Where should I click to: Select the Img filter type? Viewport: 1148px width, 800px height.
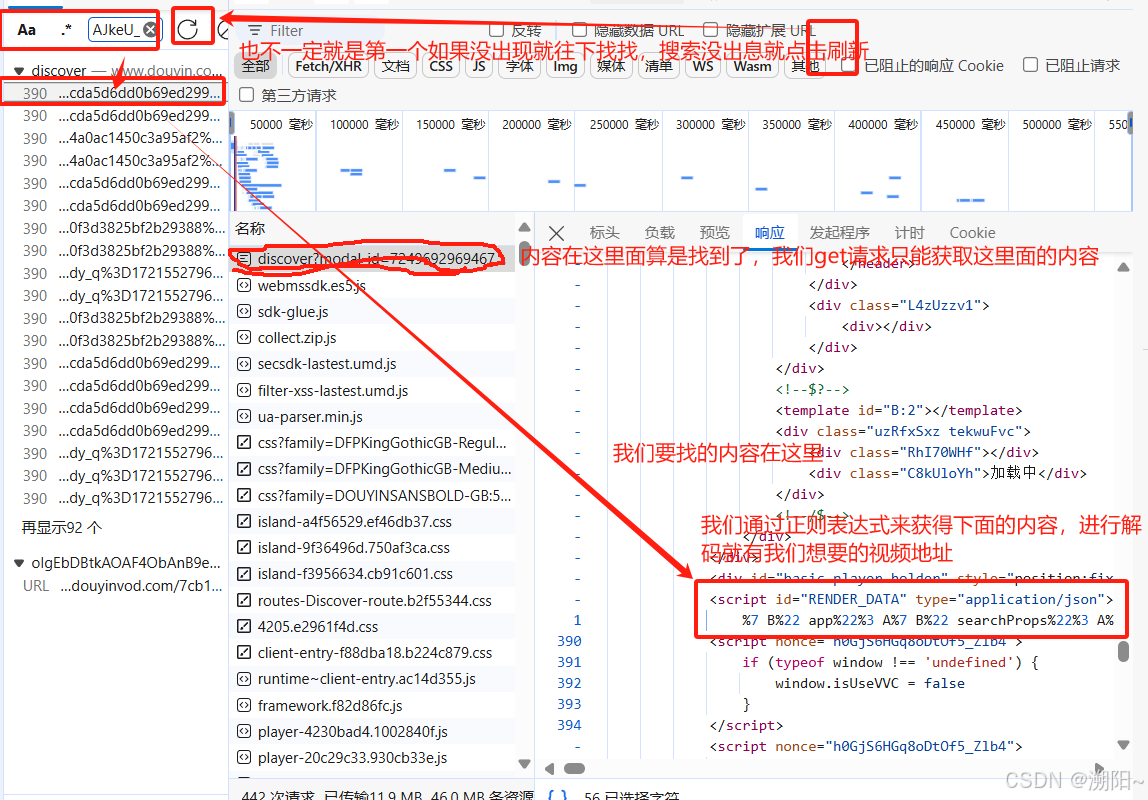point(564,67)
